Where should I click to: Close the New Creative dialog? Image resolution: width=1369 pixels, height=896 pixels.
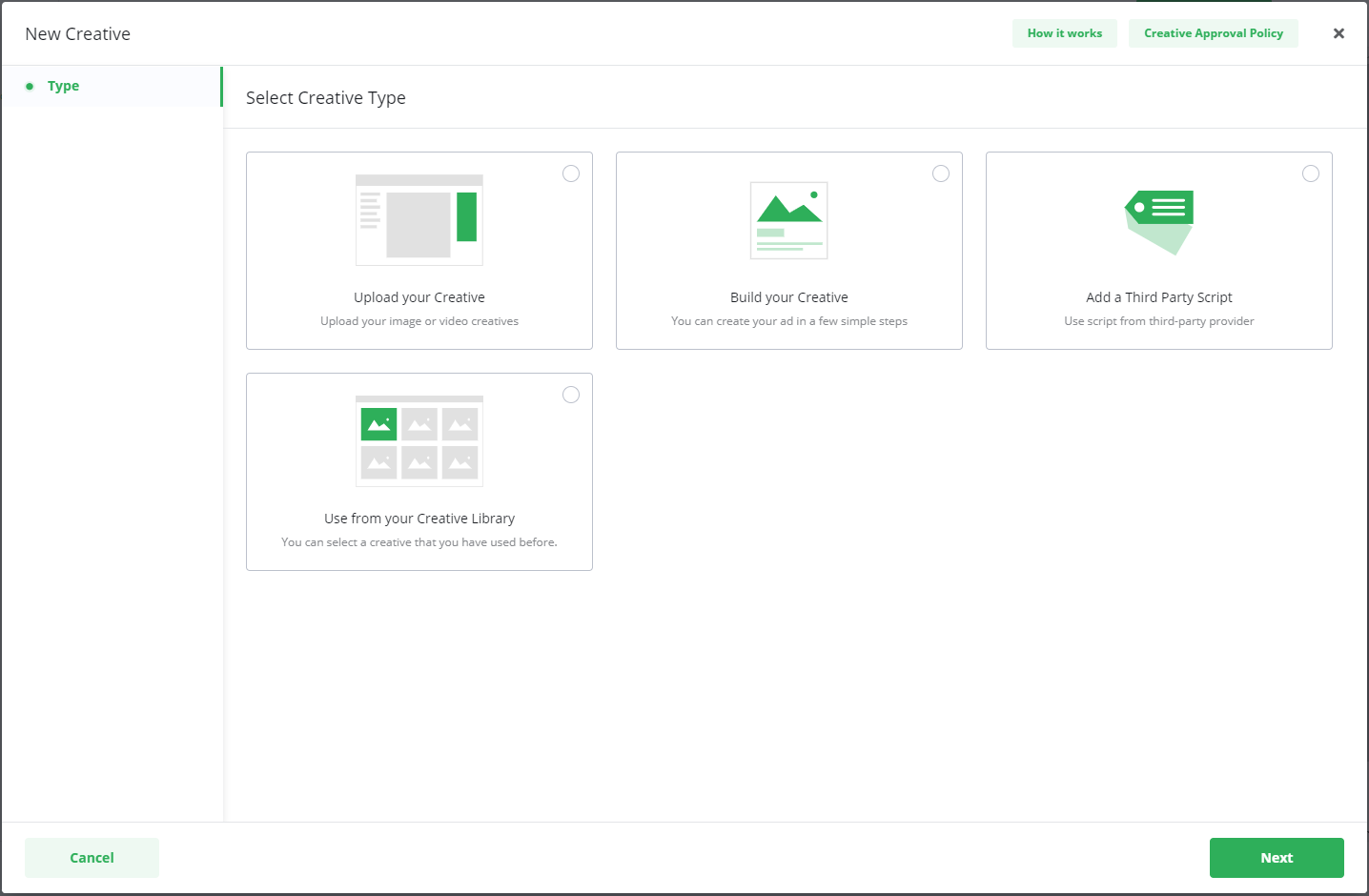click(x=1338, y=33)
